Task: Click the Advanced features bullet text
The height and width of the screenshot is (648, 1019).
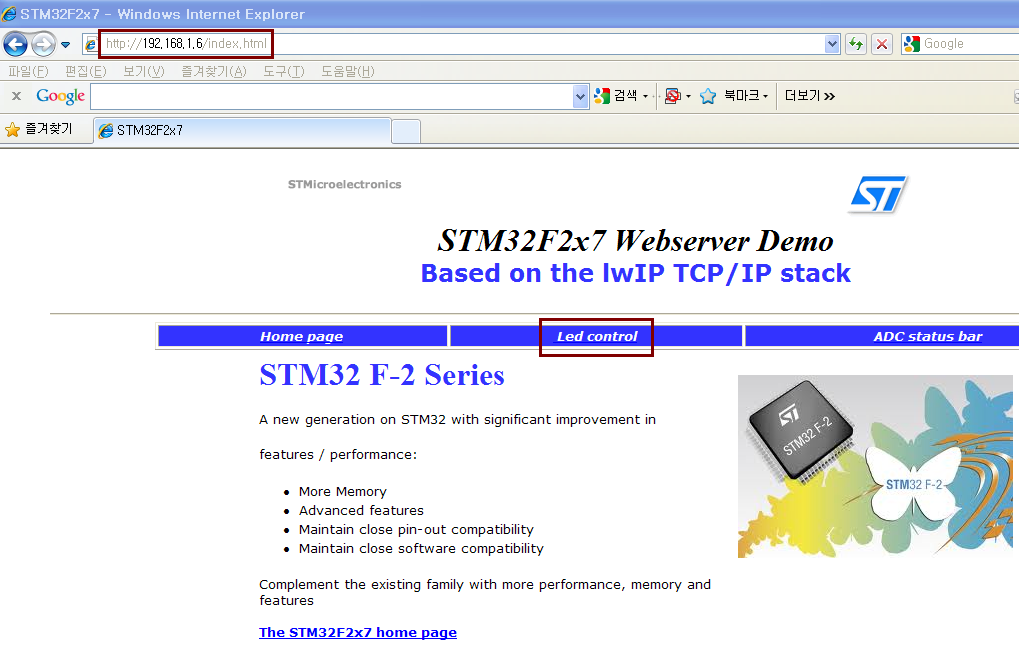Action: [x=361, y=510]
